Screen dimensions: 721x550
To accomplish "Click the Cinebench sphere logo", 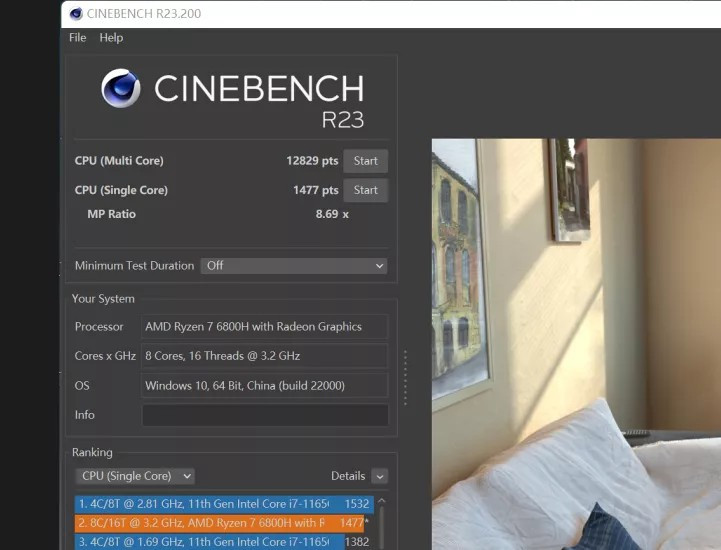I will tap(120, 88).
